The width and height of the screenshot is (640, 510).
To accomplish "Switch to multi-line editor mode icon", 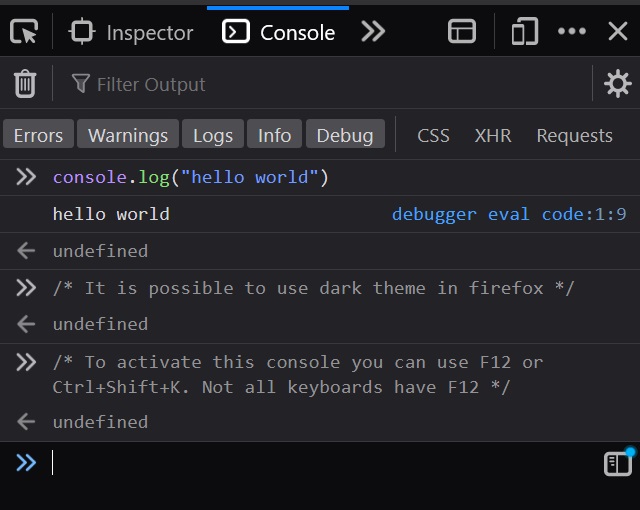I will pos(618,463).
